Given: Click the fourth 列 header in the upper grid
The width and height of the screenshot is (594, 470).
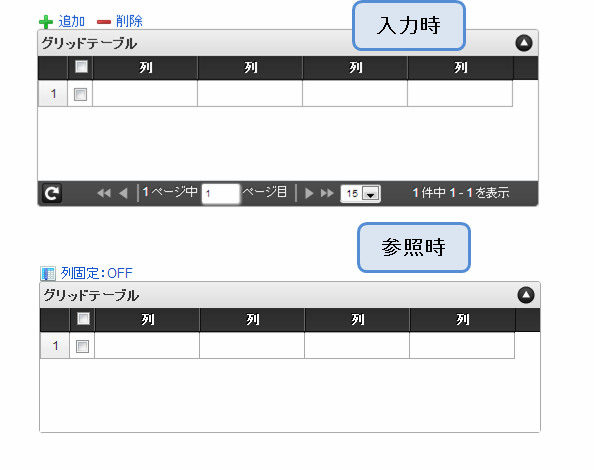Looking at the screenshot, I should coord(460,68).
